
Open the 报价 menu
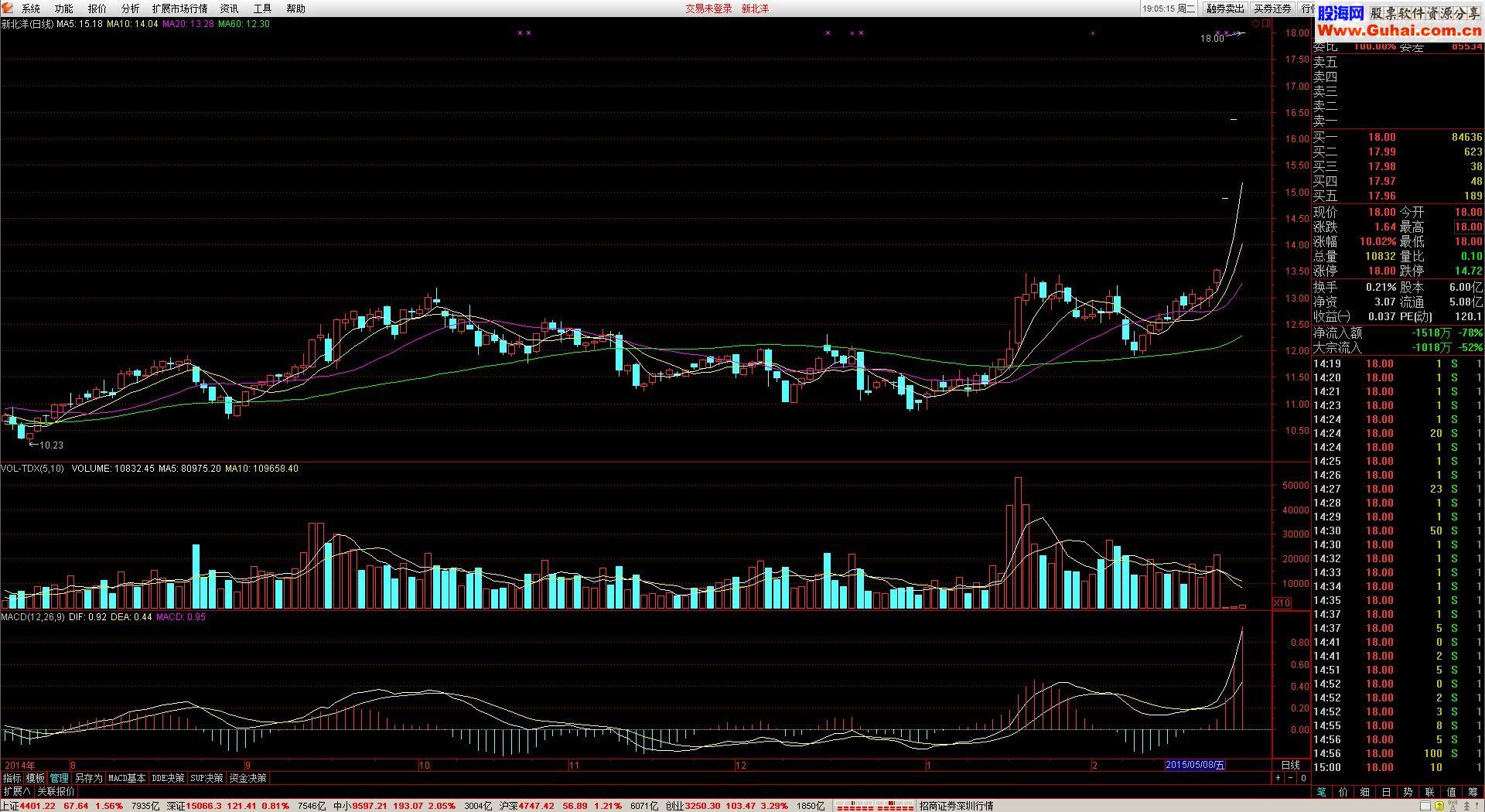pos(97,9)
